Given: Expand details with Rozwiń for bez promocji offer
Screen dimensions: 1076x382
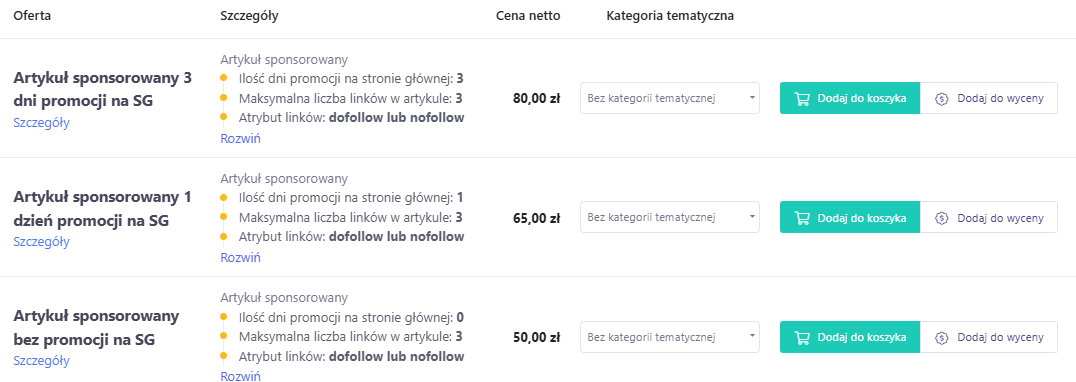Looking at the screenshot, I should [x=240, y=376].
